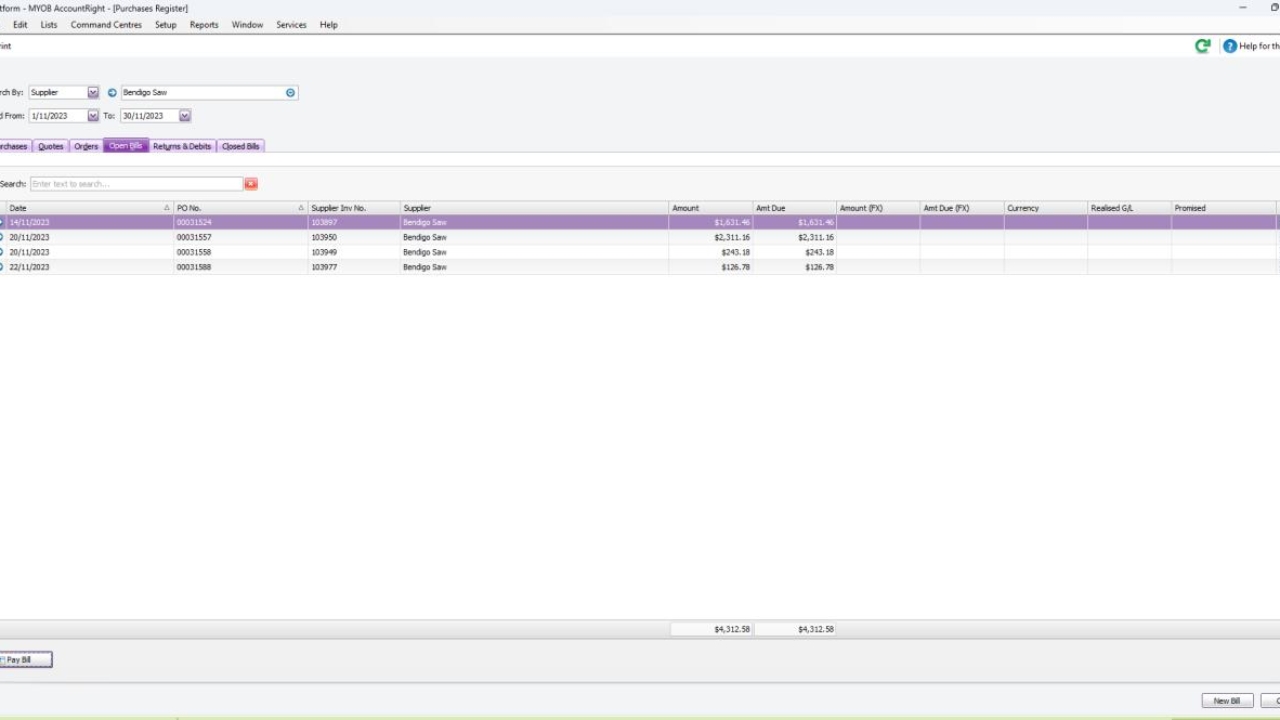The width and height of the screenshot is (1280, 720).
Task: Open the Dated From date picker arrow
Action: pyautogui.click(x=93, y=116)
